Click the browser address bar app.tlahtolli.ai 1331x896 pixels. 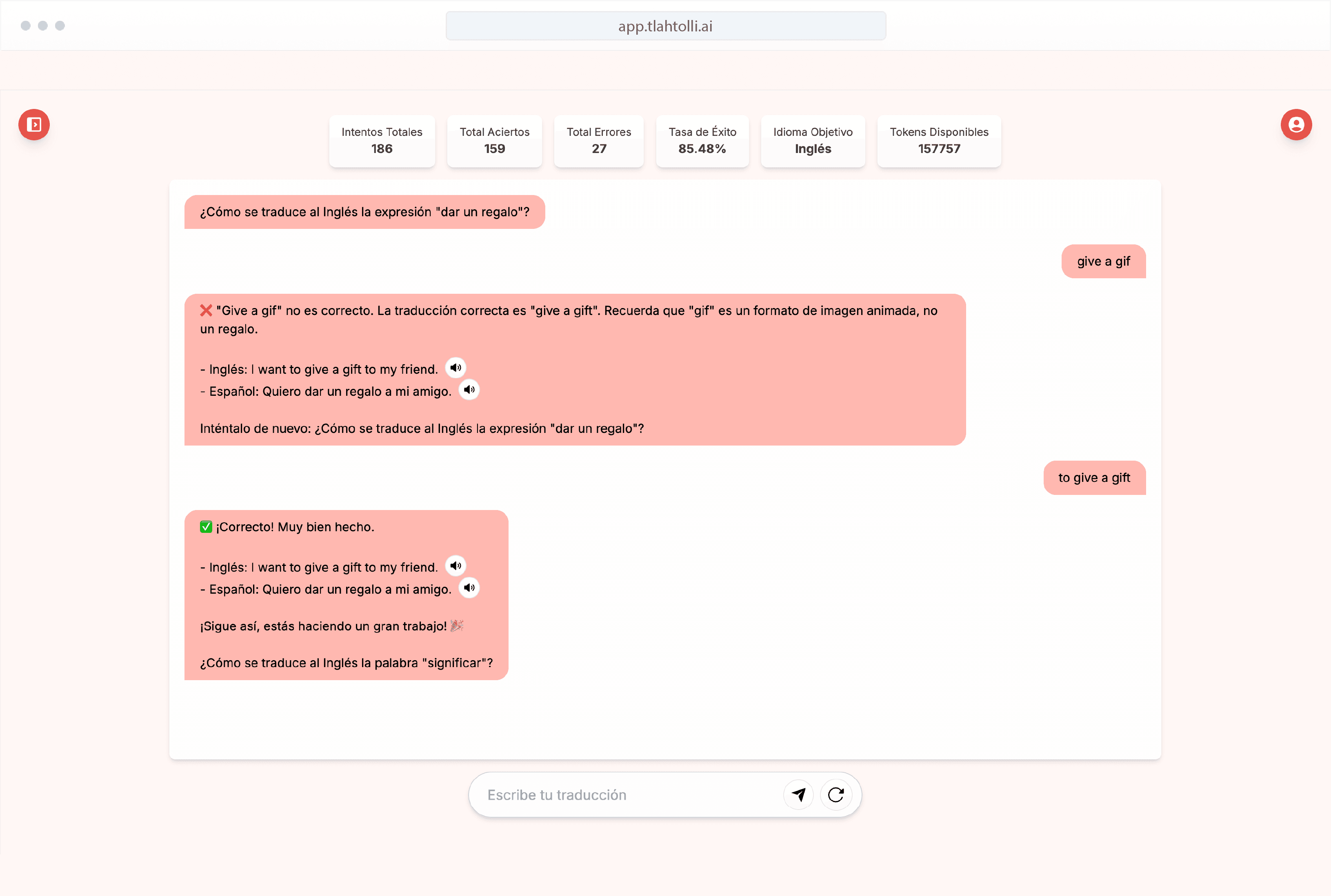tap(665, 26)
